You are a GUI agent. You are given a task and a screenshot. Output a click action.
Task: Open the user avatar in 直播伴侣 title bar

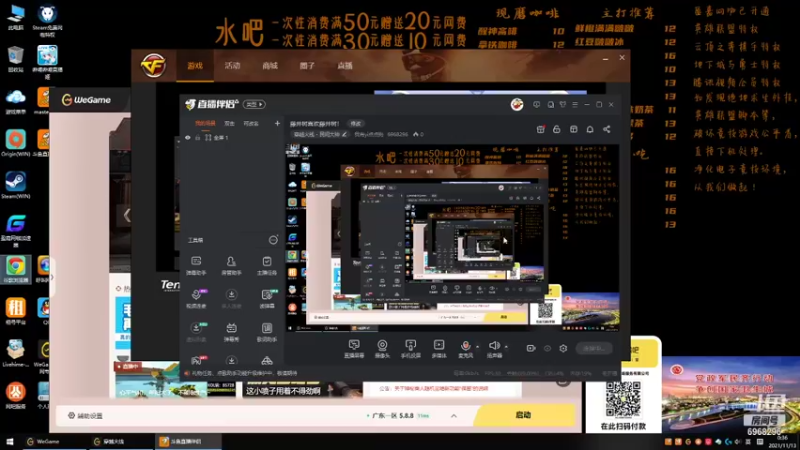point(517,105)
